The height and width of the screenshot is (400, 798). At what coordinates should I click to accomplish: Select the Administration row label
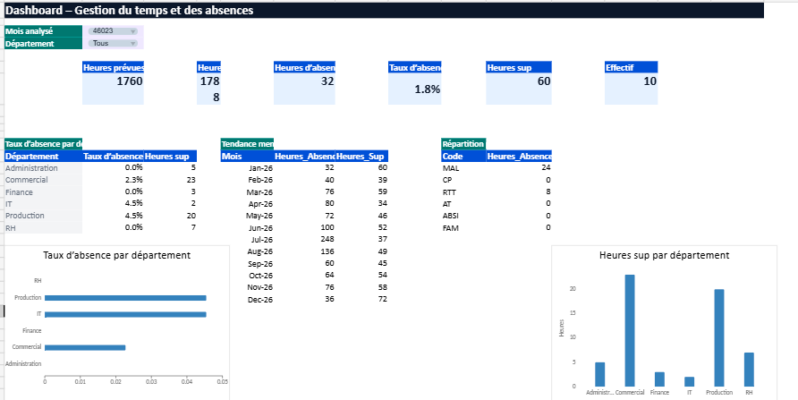pyautogui.click(x=43, y=168)
